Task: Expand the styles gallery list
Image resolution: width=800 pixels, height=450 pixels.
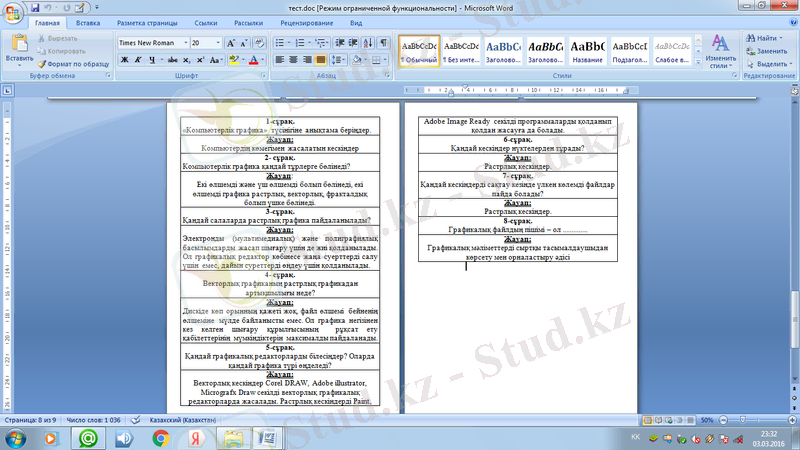Action: tap(698, 61)
